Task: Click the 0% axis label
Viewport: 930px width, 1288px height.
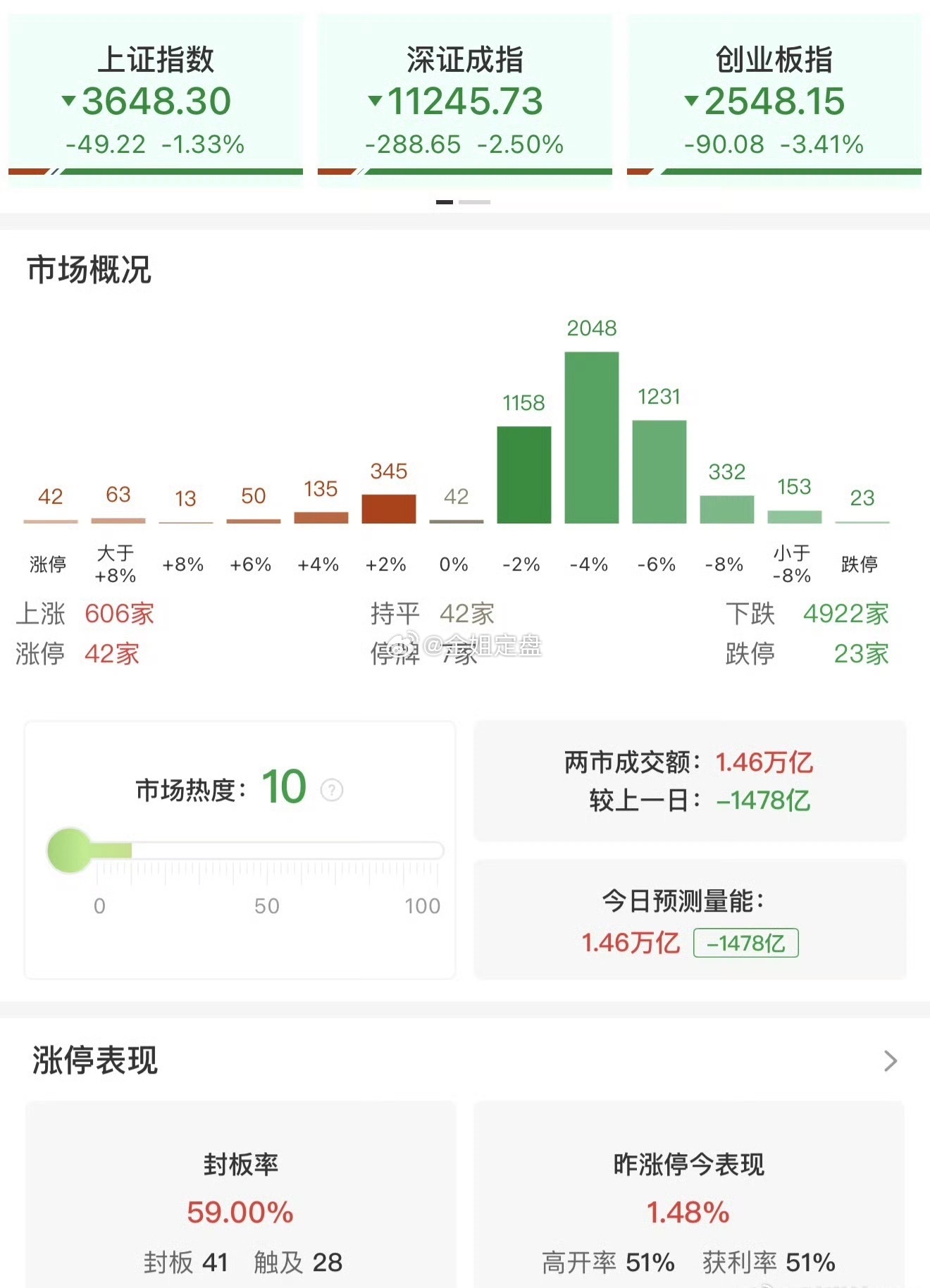Action: (454, 564)
